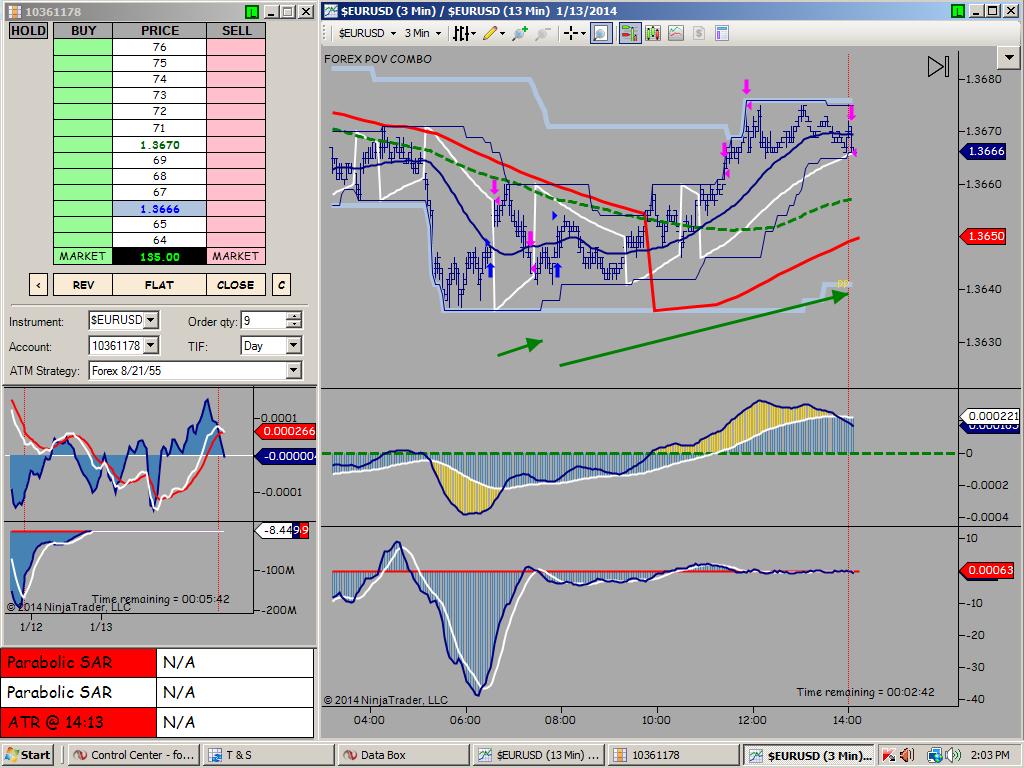Click the left arrow button beside REV
Screen dimensions: 1024x768
(x=39, y=285)
